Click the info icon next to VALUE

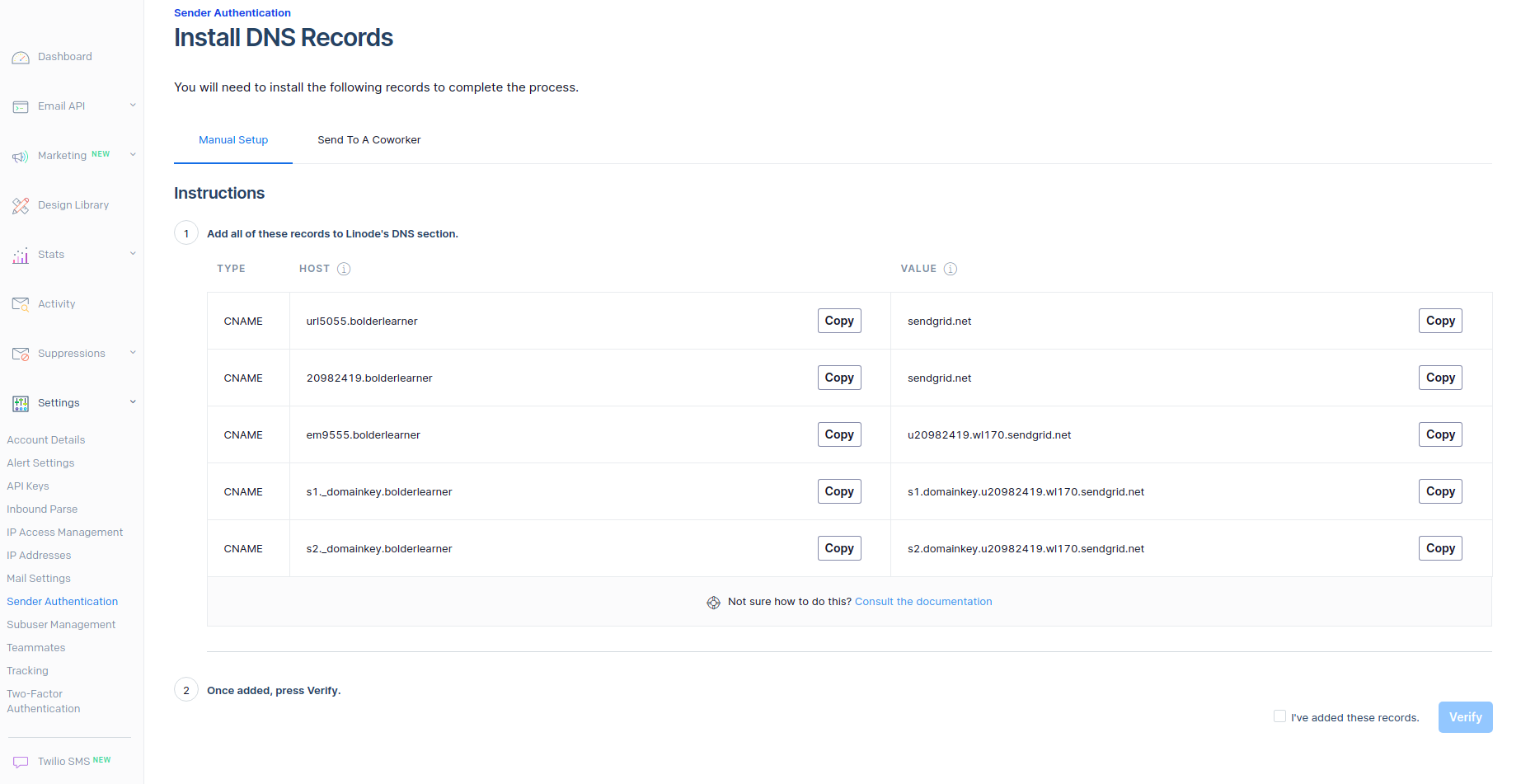coord(951,269)
